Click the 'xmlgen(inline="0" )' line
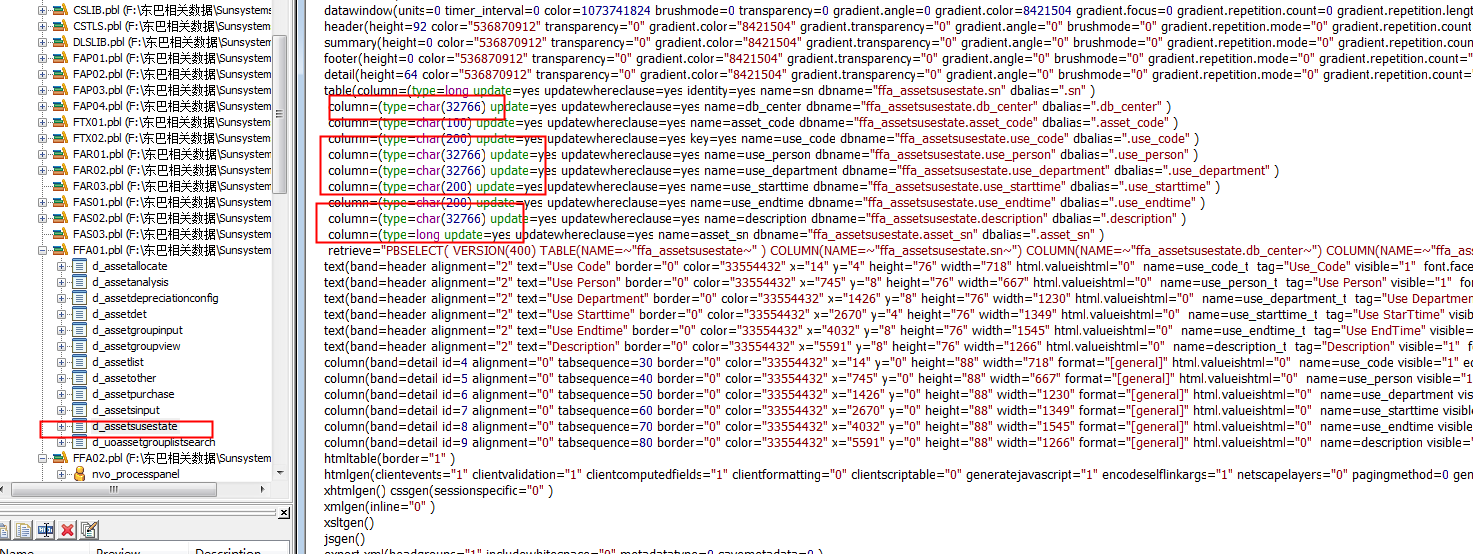 pos(380,506)
